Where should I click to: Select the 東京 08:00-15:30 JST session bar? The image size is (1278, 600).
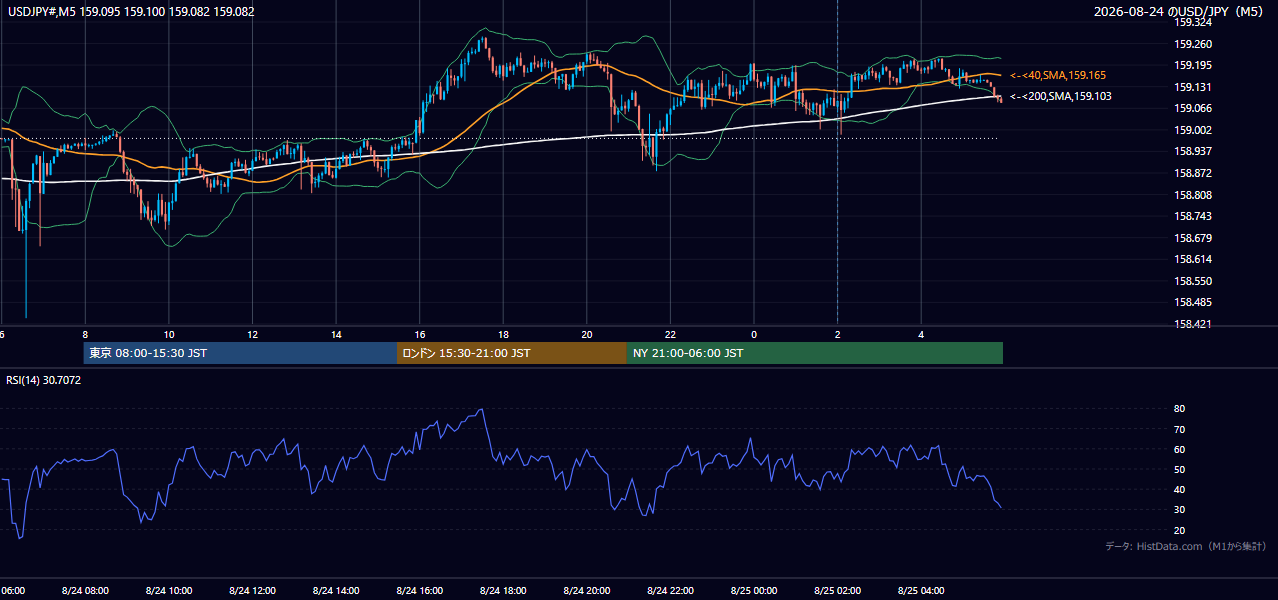click(x=240, y=353)
